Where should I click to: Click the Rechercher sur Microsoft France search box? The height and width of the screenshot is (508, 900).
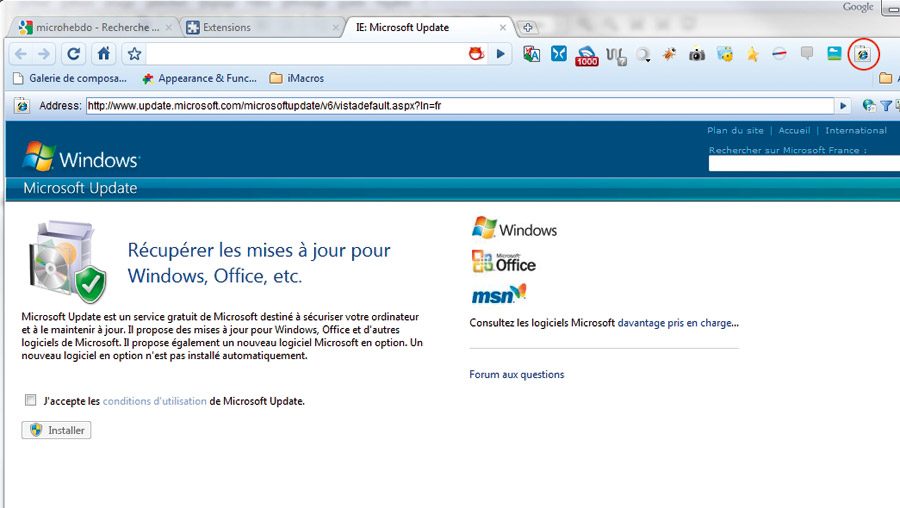[x=804, y=164]
